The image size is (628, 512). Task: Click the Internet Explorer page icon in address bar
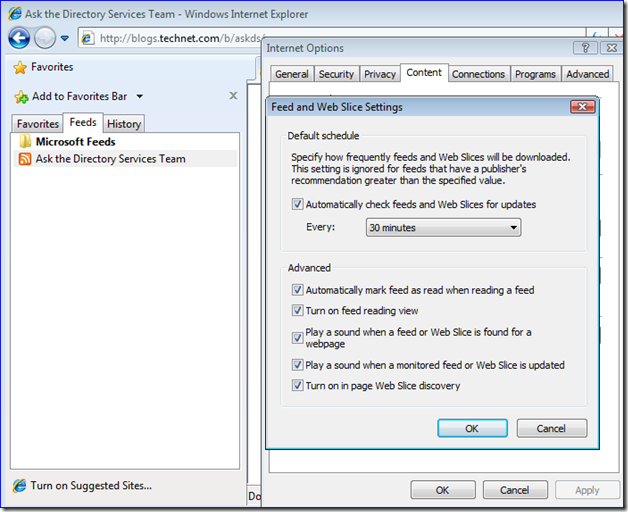point(87,38)
